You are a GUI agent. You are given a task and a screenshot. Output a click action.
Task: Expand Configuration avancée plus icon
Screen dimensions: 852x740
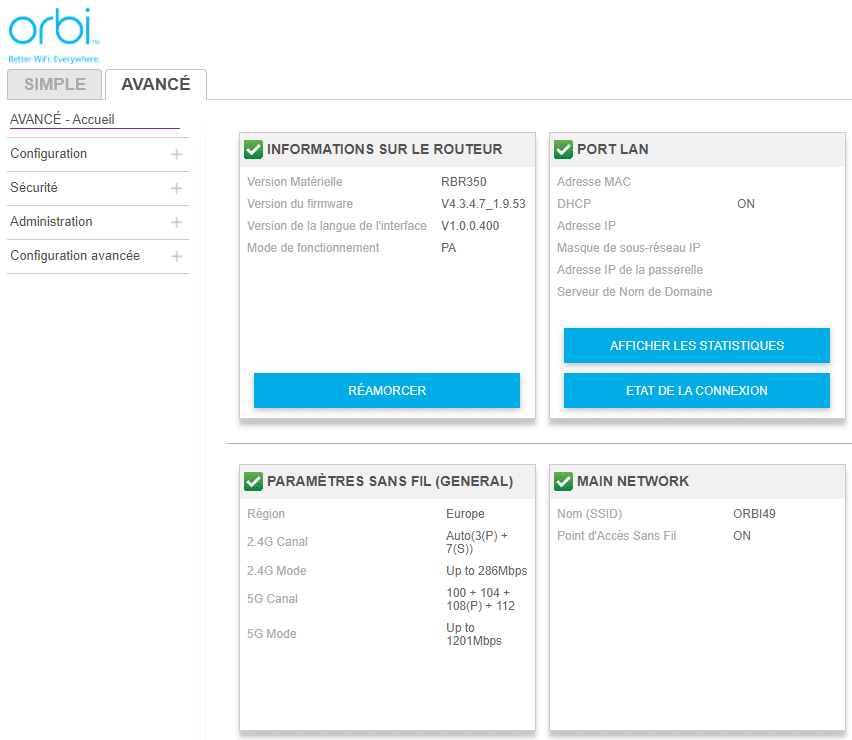177,256
